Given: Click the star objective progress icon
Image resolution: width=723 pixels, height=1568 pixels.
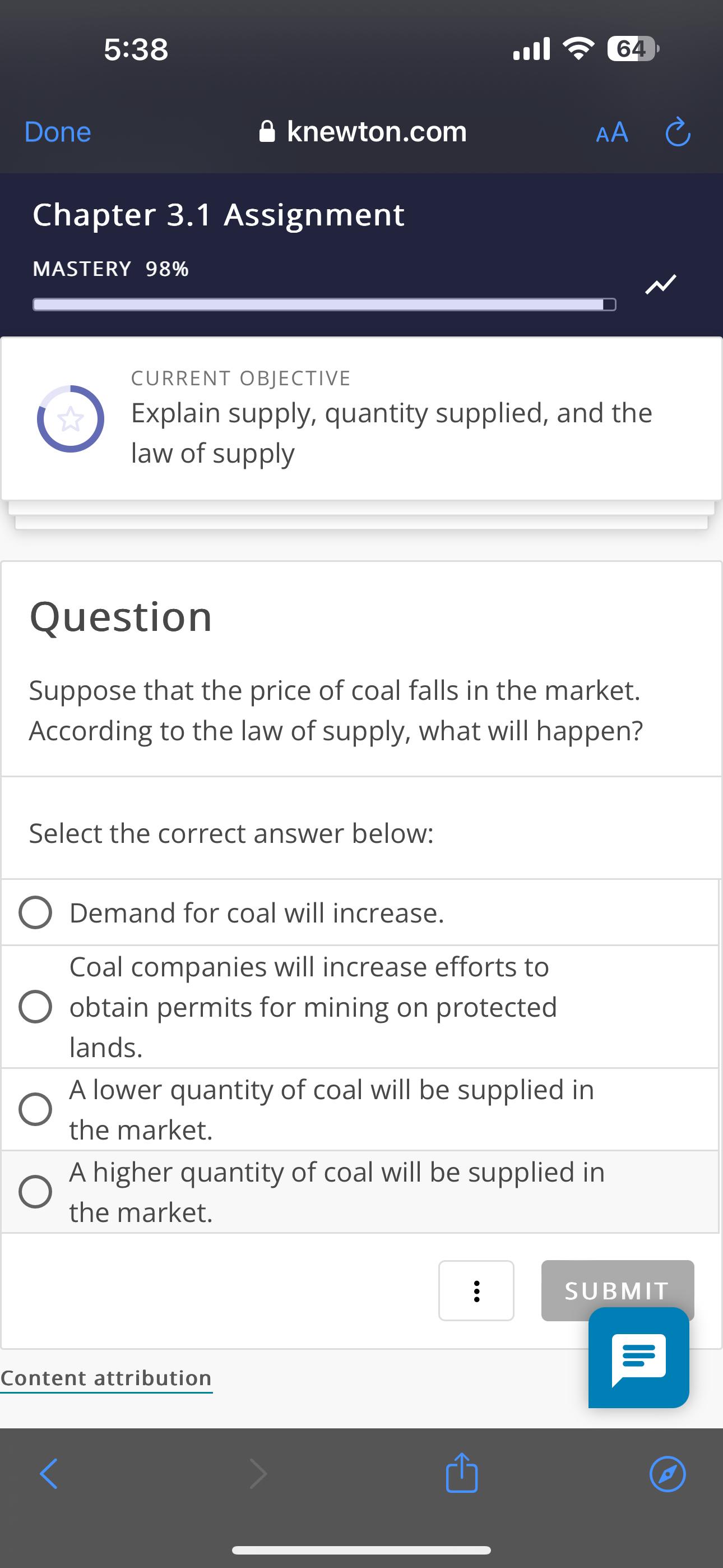Looking at the screenshot, I should click(71, 419).
